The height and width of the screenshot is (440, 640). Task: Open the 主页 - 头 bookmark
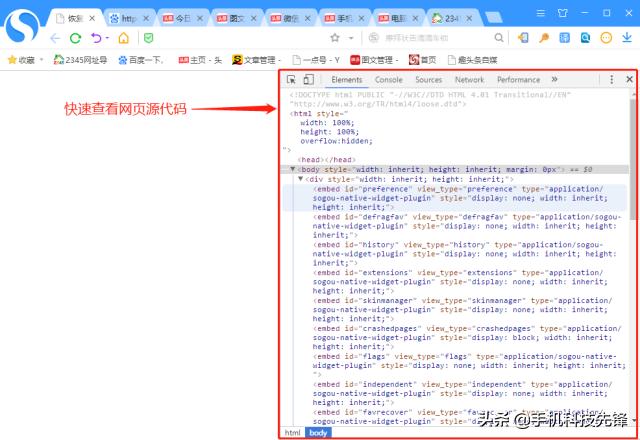pyautogui.click(x=200, y=60)
